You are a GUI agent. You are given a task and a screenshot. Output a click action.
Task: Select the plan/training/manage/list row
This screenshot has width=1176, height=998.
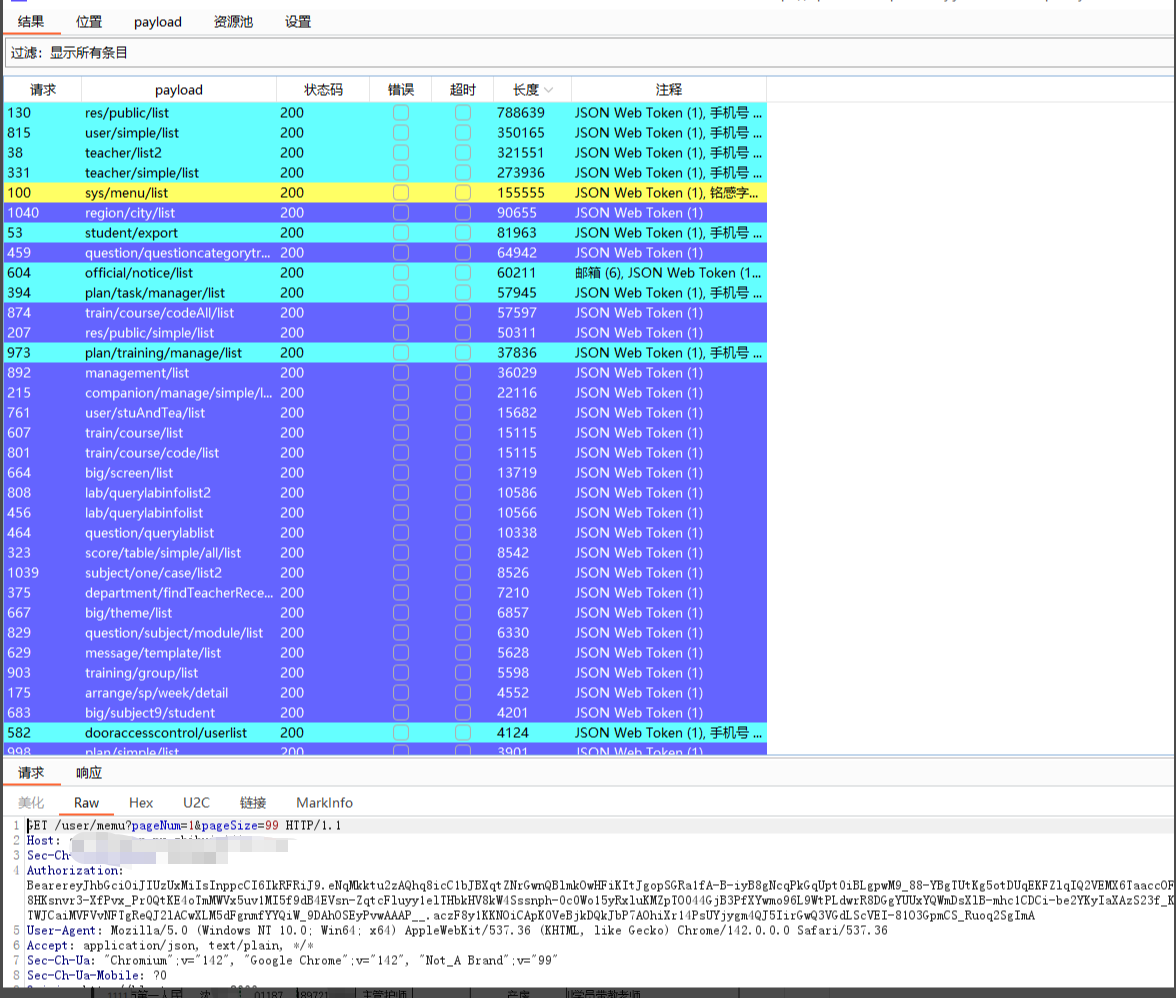pos(386,352)
